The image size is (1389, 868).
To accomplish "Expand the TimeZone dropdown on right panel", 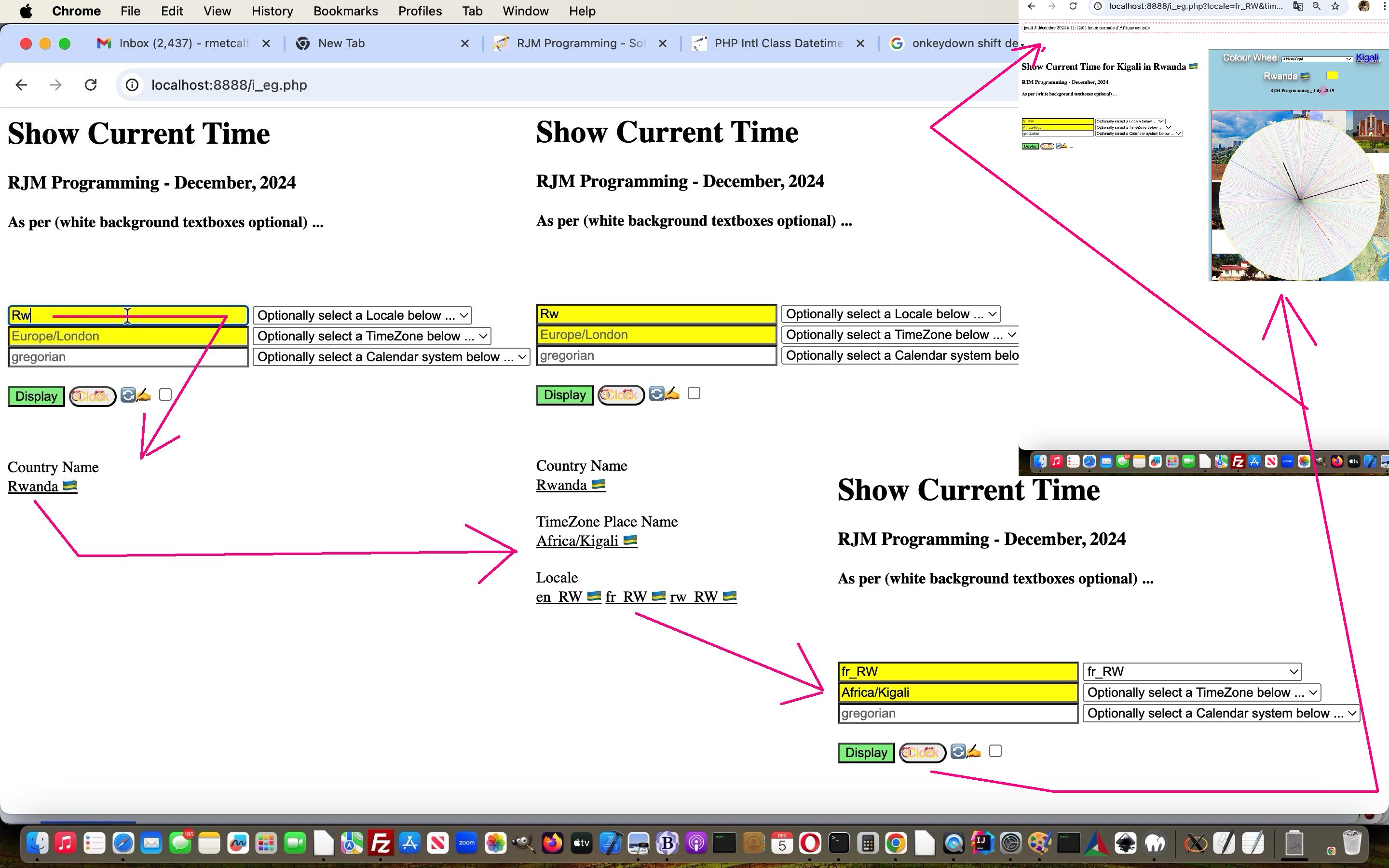I will [1201, 692].
